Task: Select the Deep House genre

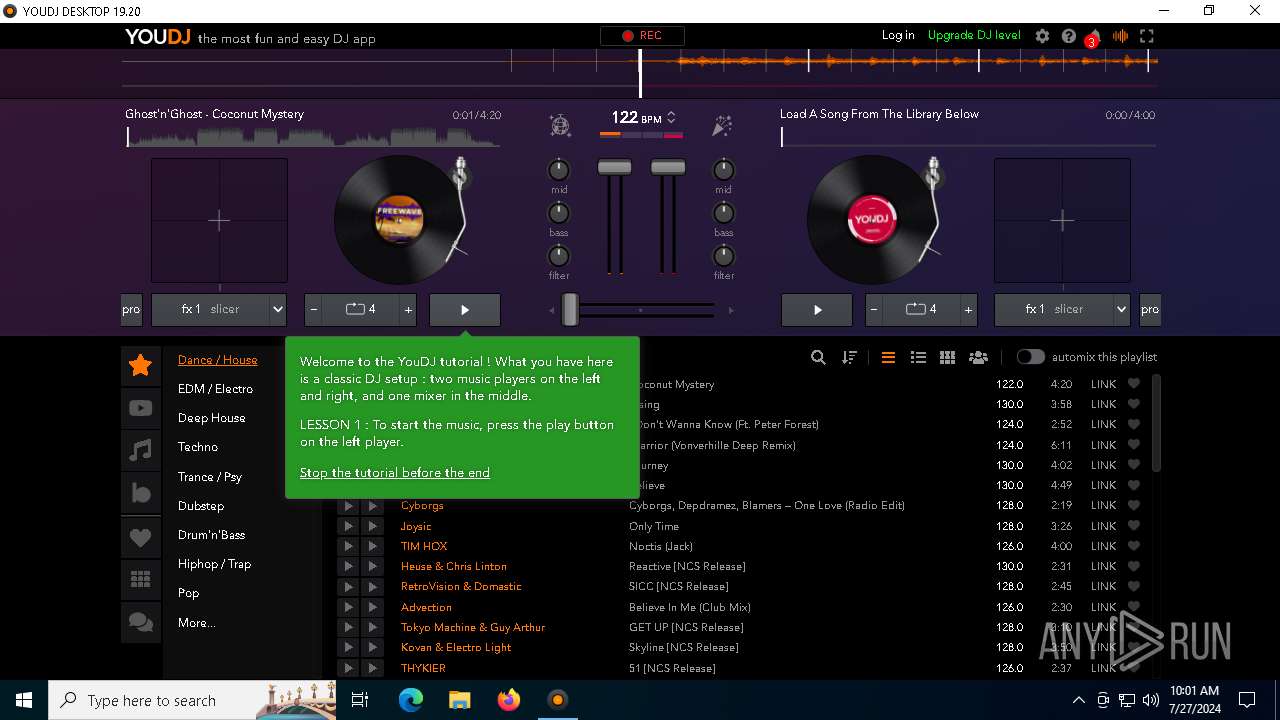Action: [x=212, y=418]
